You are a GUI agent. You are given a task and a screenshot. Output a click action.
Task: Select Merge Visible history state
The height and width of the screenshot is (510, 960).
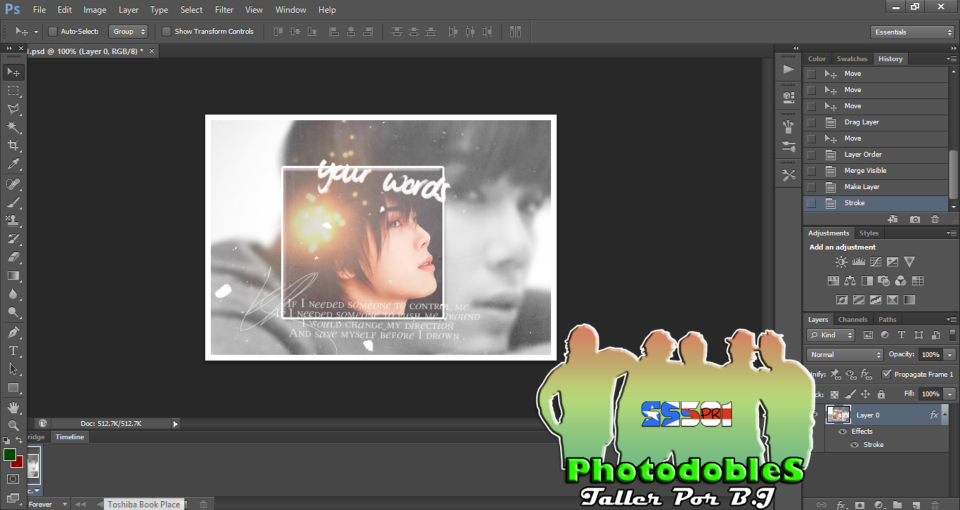876,171
